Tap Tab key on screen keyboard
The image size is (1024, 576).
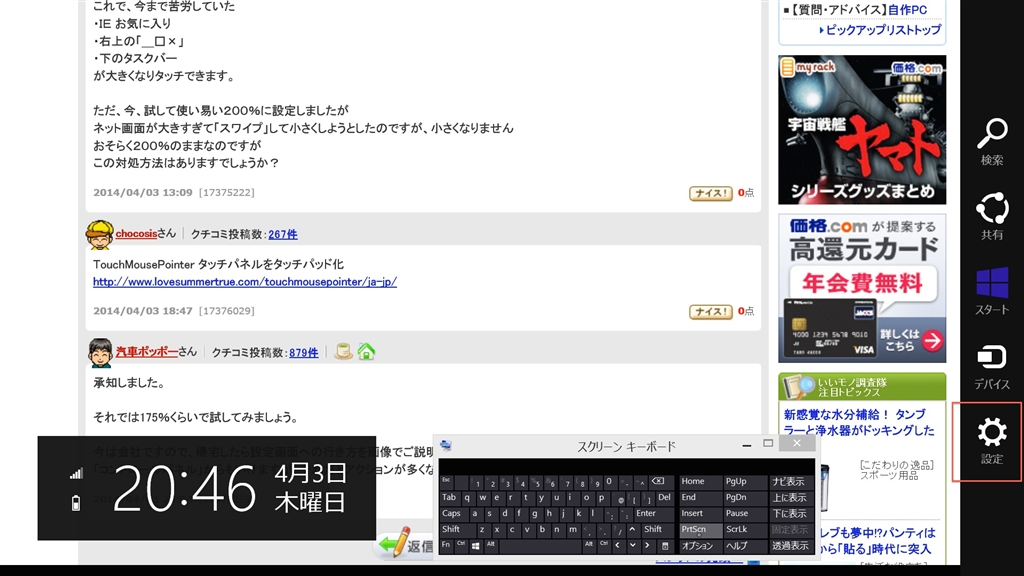449,498
